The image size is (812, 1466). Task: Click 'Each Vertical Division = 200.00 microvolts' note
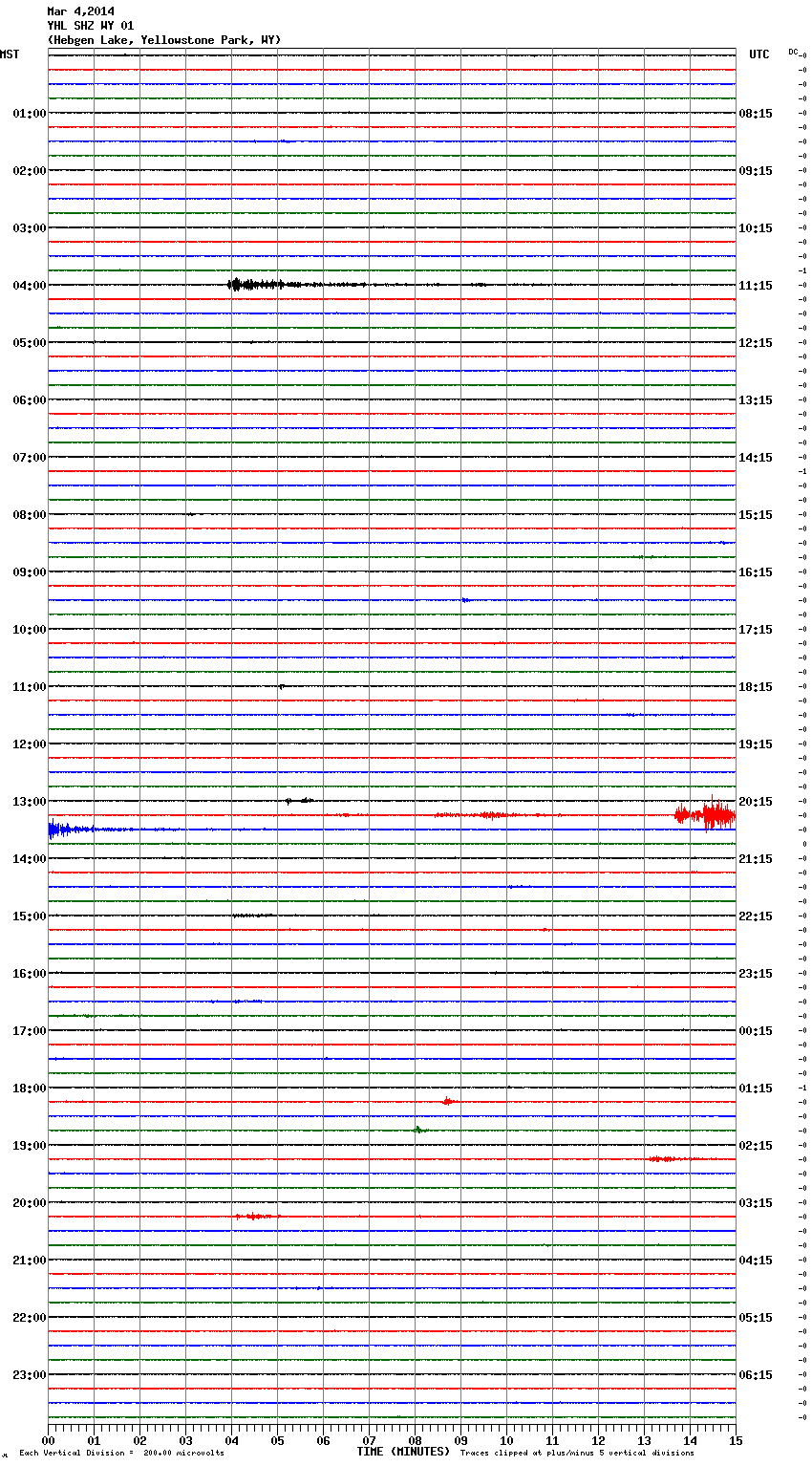pos(121,1454)
